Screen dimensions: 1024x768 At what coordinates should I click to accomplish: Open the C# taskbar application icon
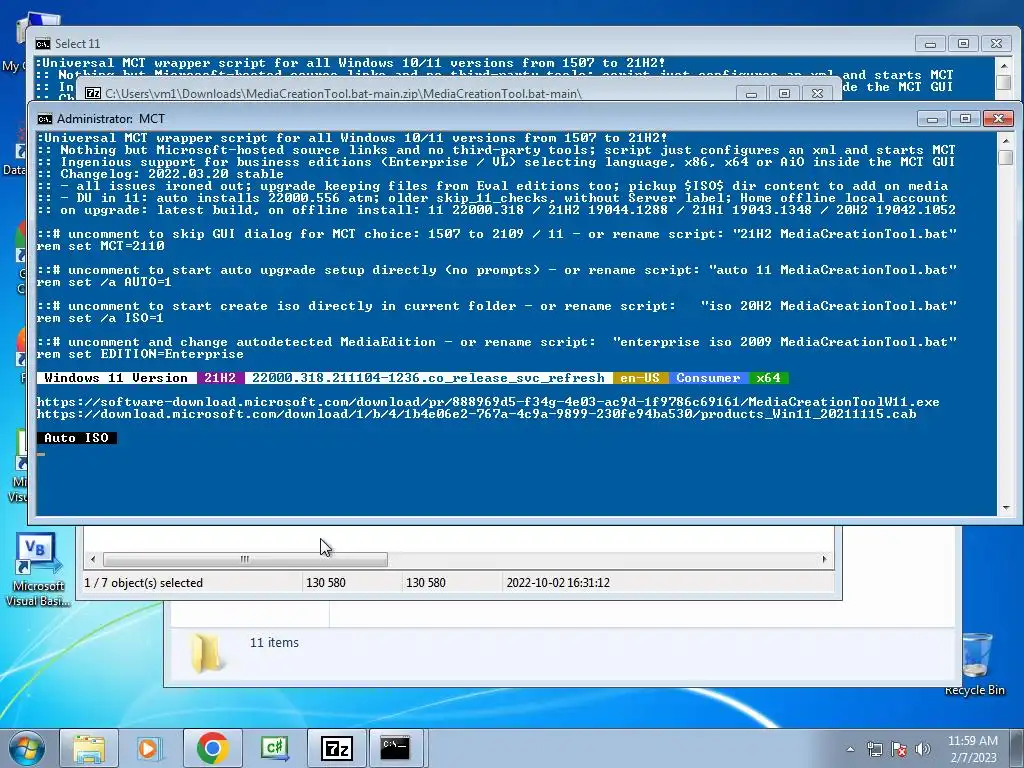pos(275,748)
